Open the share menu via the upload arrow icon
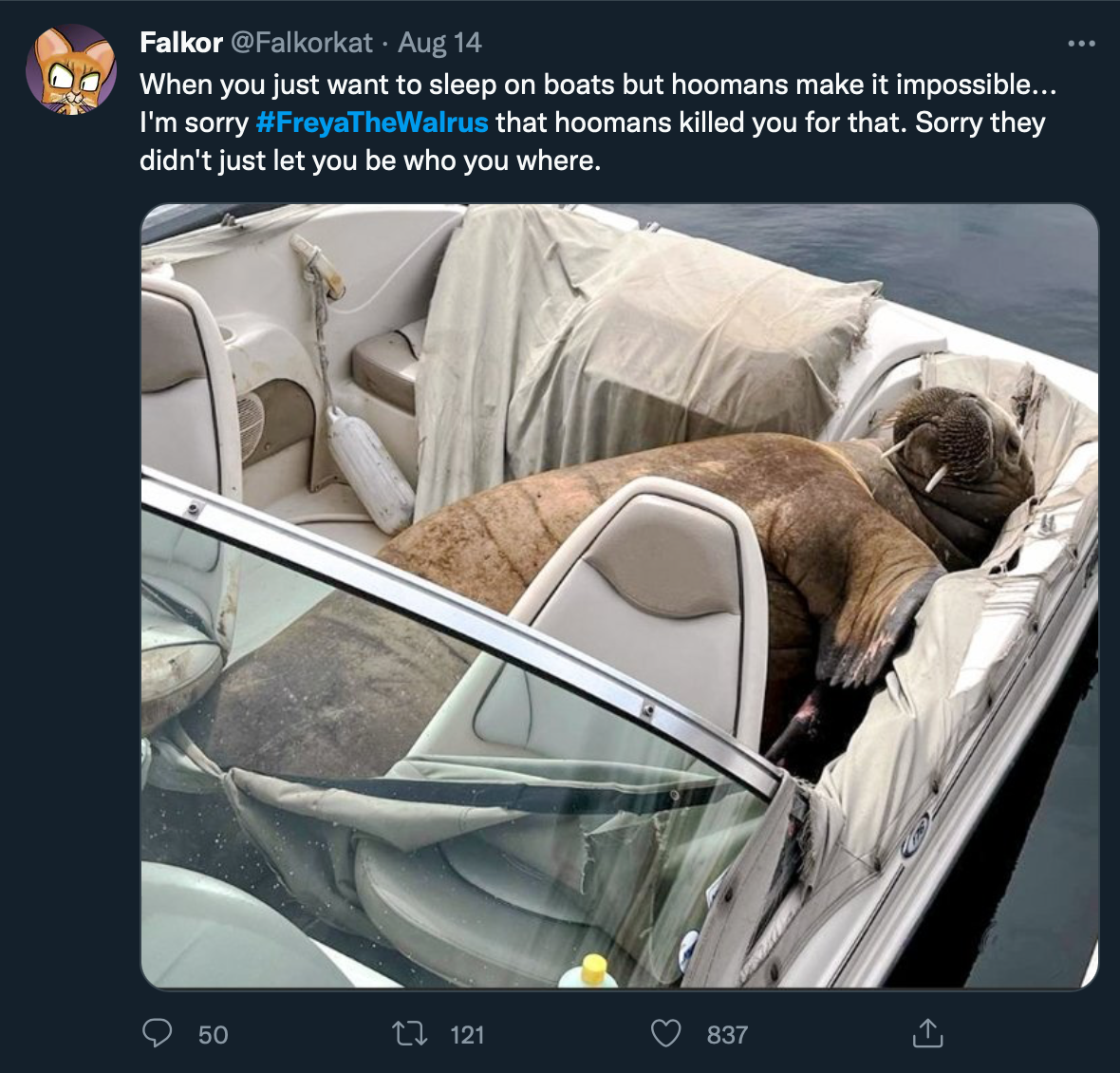Viewport: 1120px width, 1073px height. tap(927, 1035)
